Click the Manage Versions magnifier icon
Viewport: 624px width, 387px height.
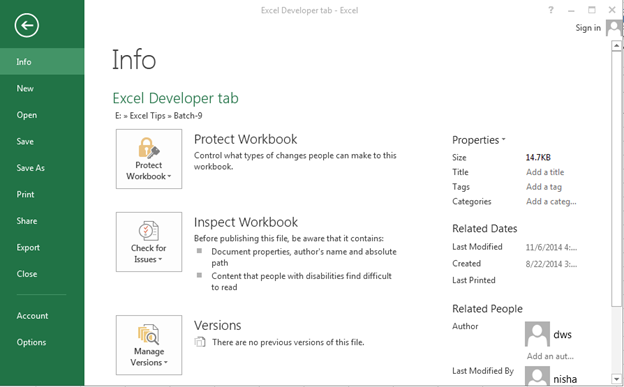(x=148, y=334)
